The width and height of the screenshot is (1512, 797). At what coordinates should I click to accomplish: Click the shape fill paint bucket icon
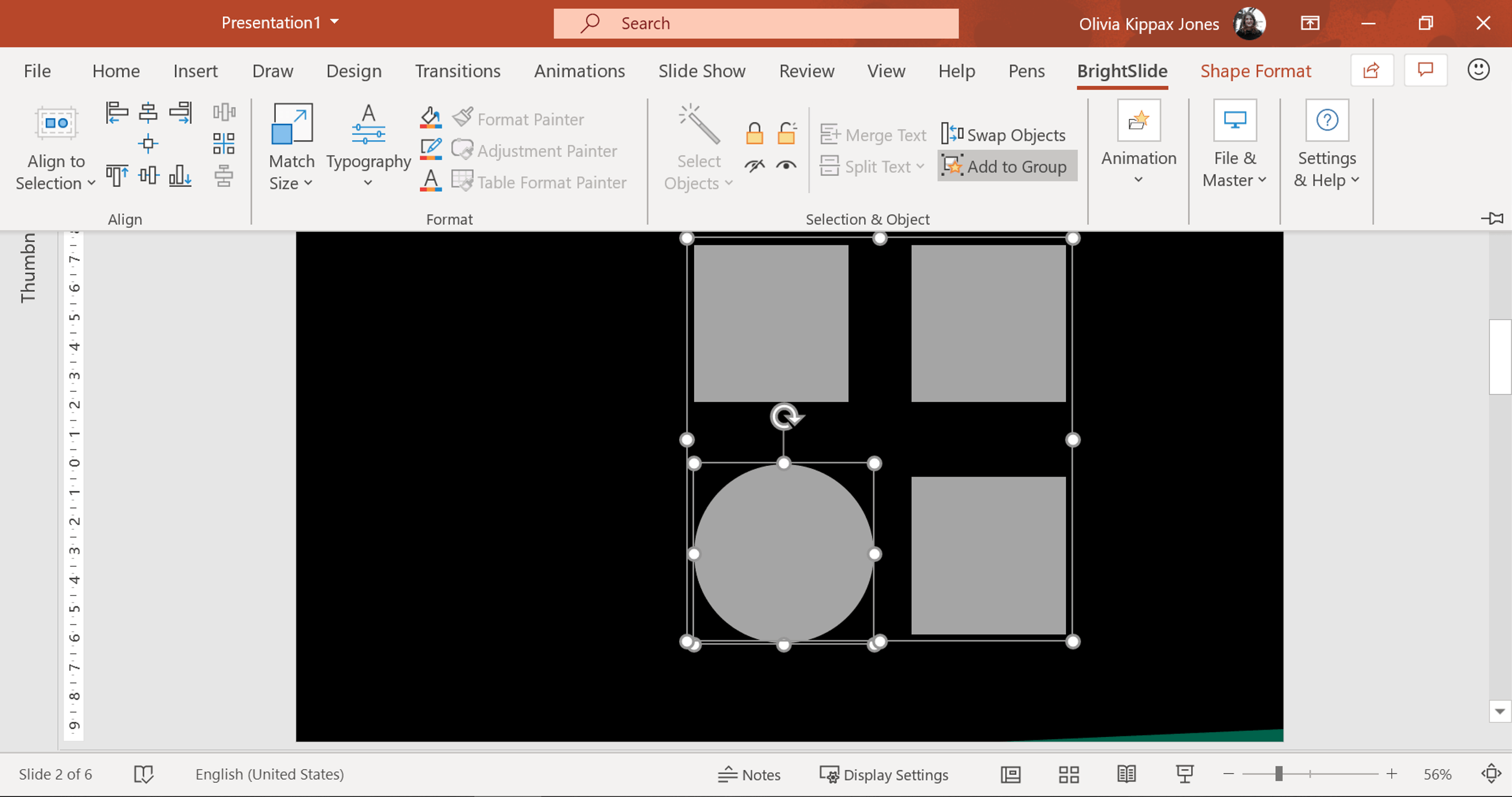431,117
